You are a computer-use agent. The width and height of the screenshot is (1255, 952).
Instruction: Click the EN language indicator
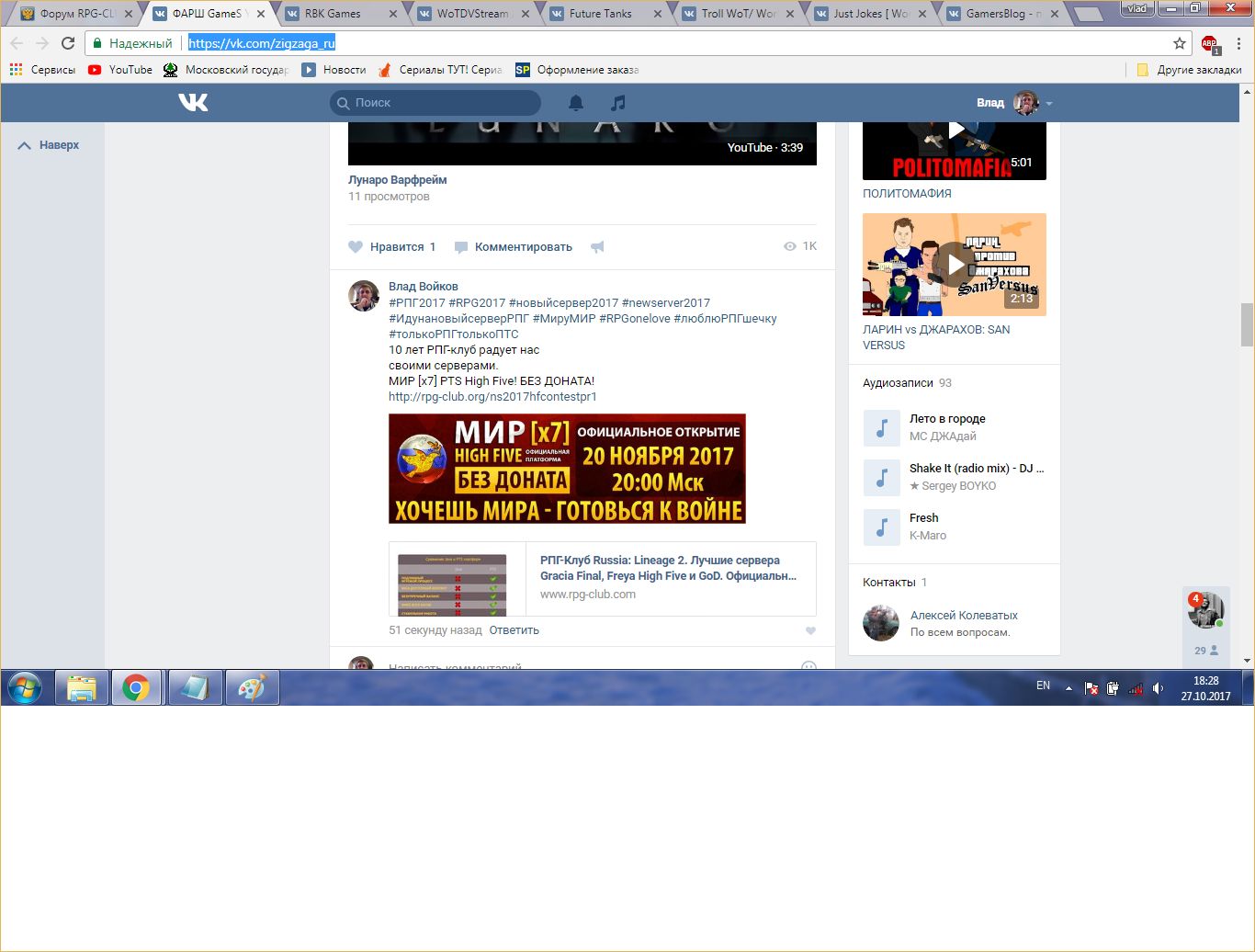pyautogui.click(x=1043, y=686)
